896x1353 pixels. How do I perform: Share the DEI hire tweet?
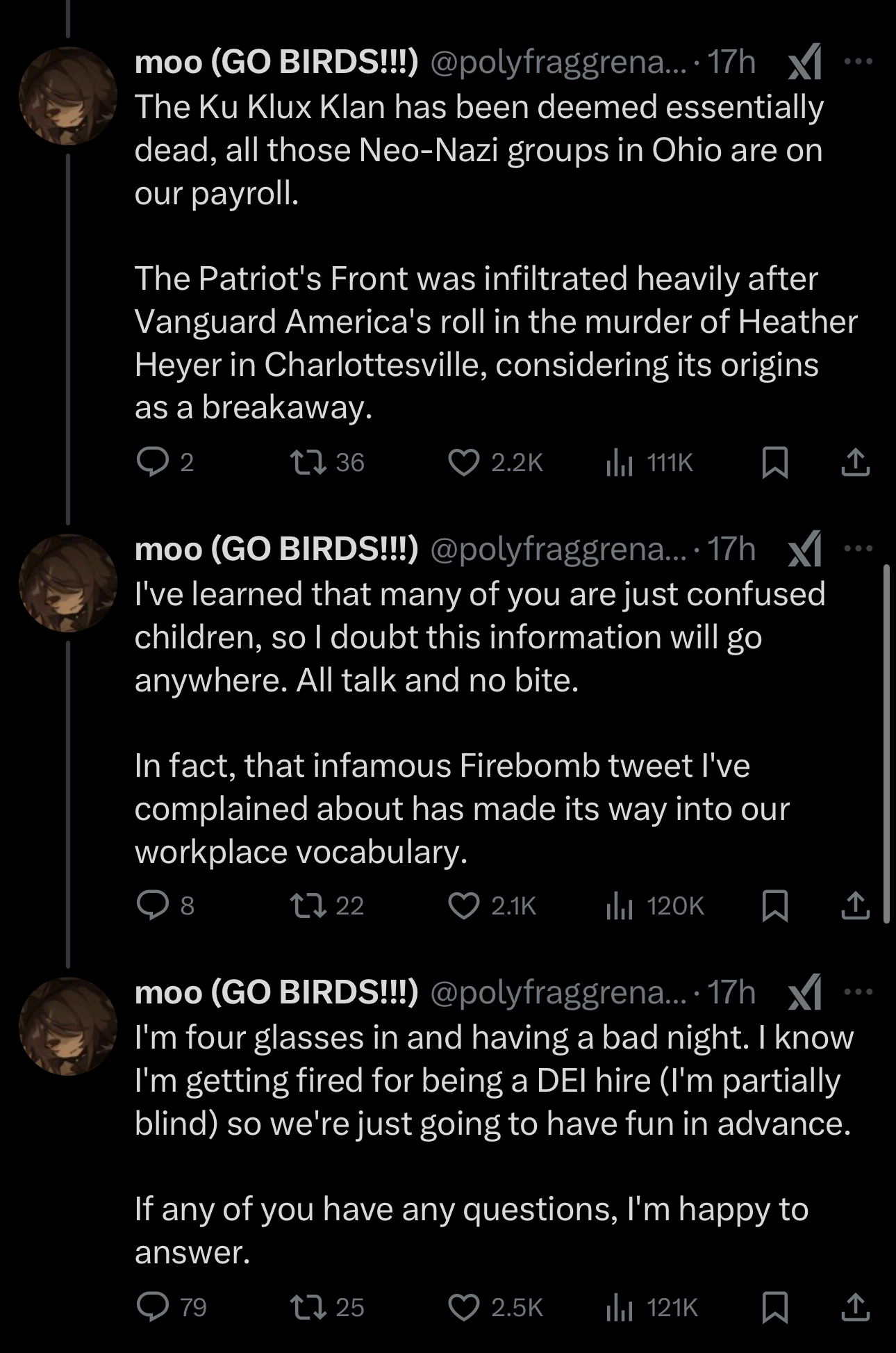coord(855,1307)
